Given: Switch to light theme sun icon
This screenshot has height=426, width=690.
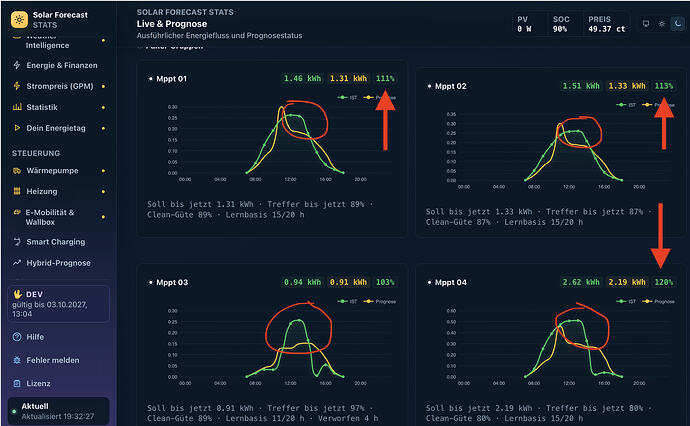Looking at the screenshot, I should coord(662,23).
